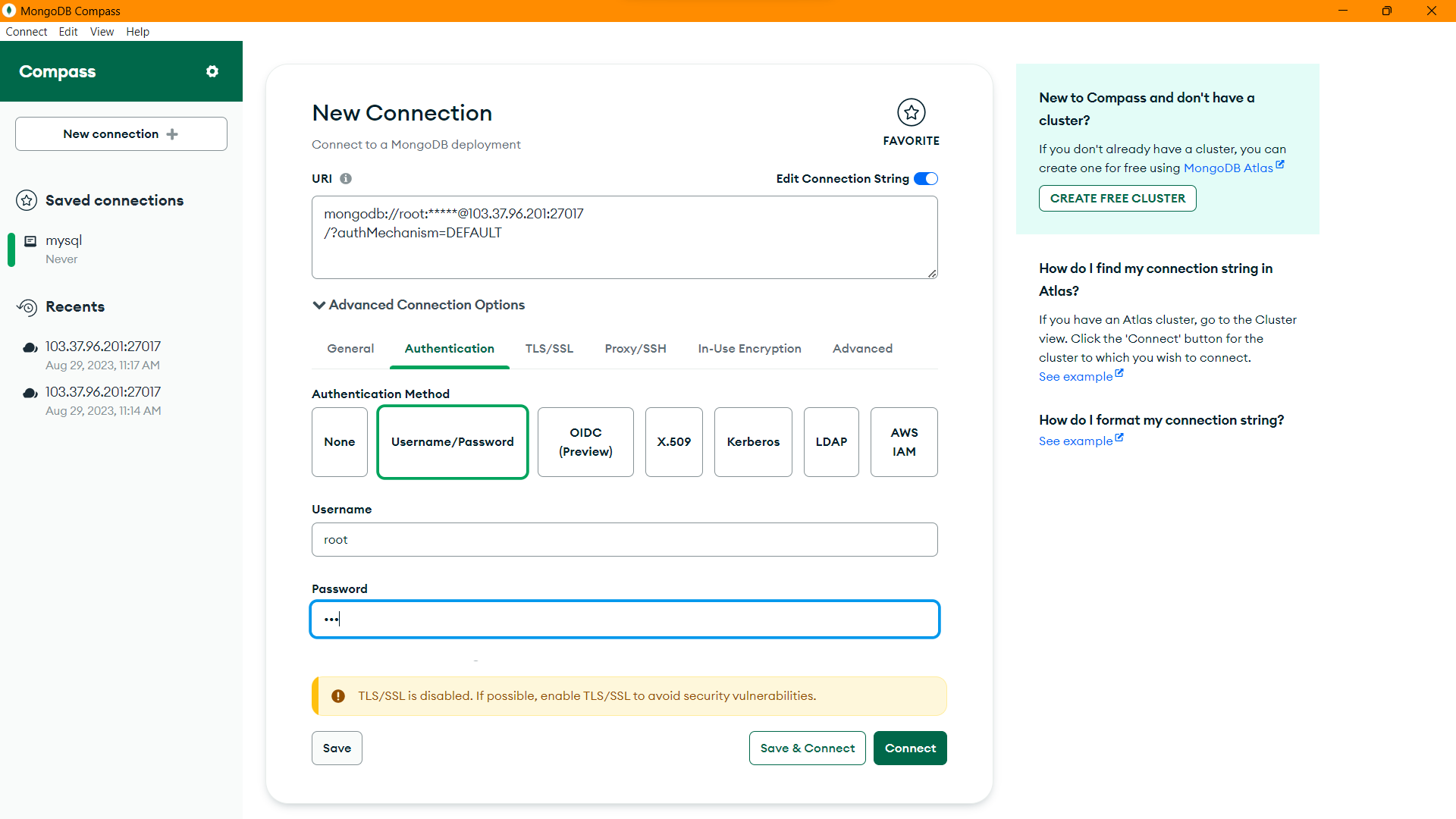This screenshot has width=1456, height=819.
Task: Switch to the General tab
Action: click(350, 349)
